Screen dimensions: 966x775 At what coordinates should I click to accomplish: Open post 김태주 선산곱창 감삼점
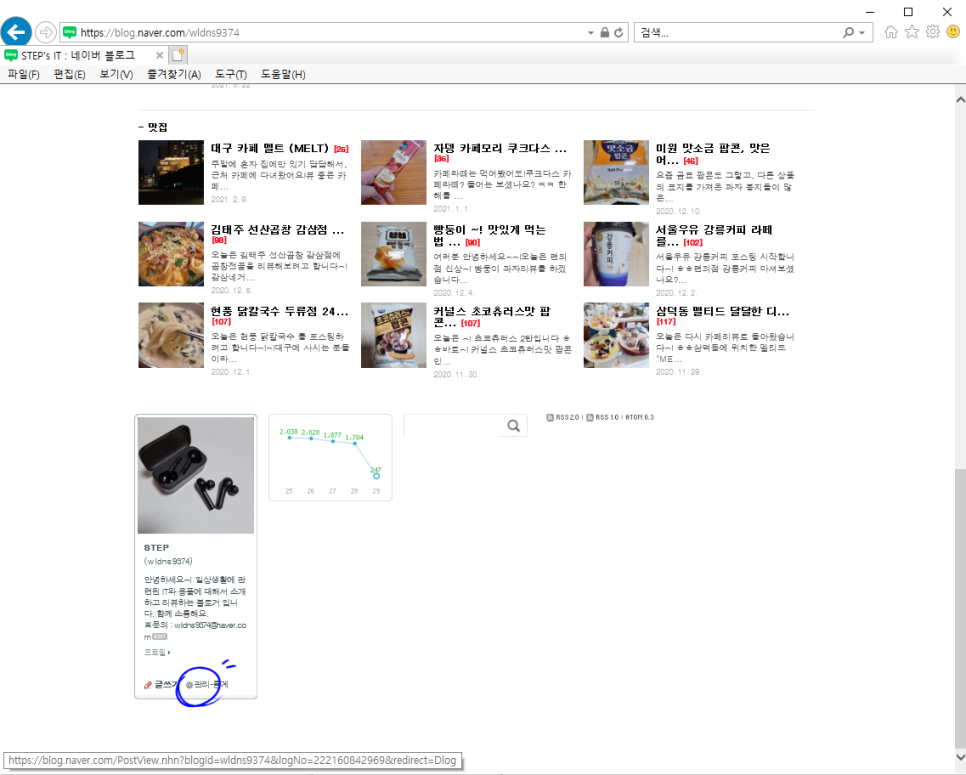pos(277,230)
